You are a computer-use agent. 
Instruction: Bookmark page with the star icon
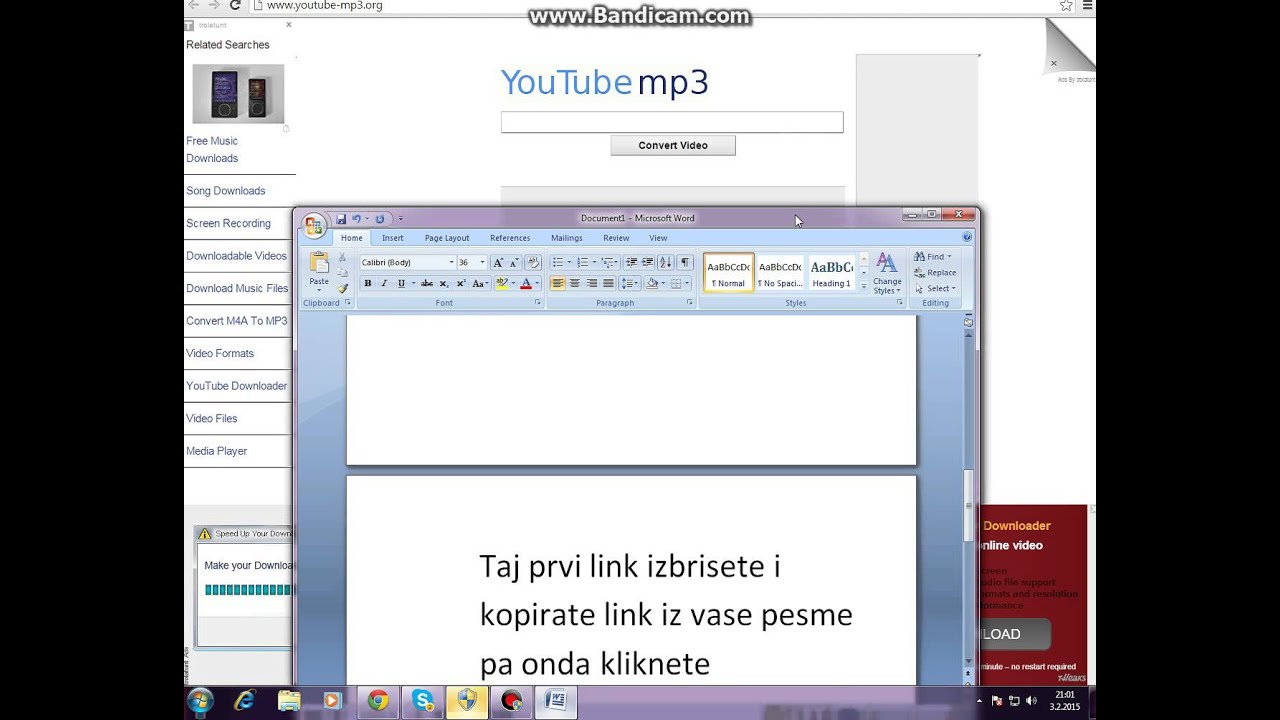point(1066,6)
